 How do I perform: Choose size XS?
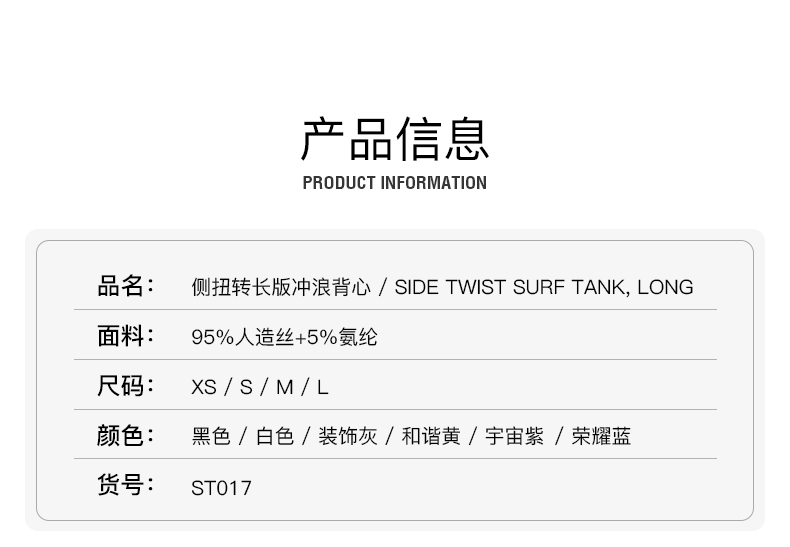coord(204,388)
